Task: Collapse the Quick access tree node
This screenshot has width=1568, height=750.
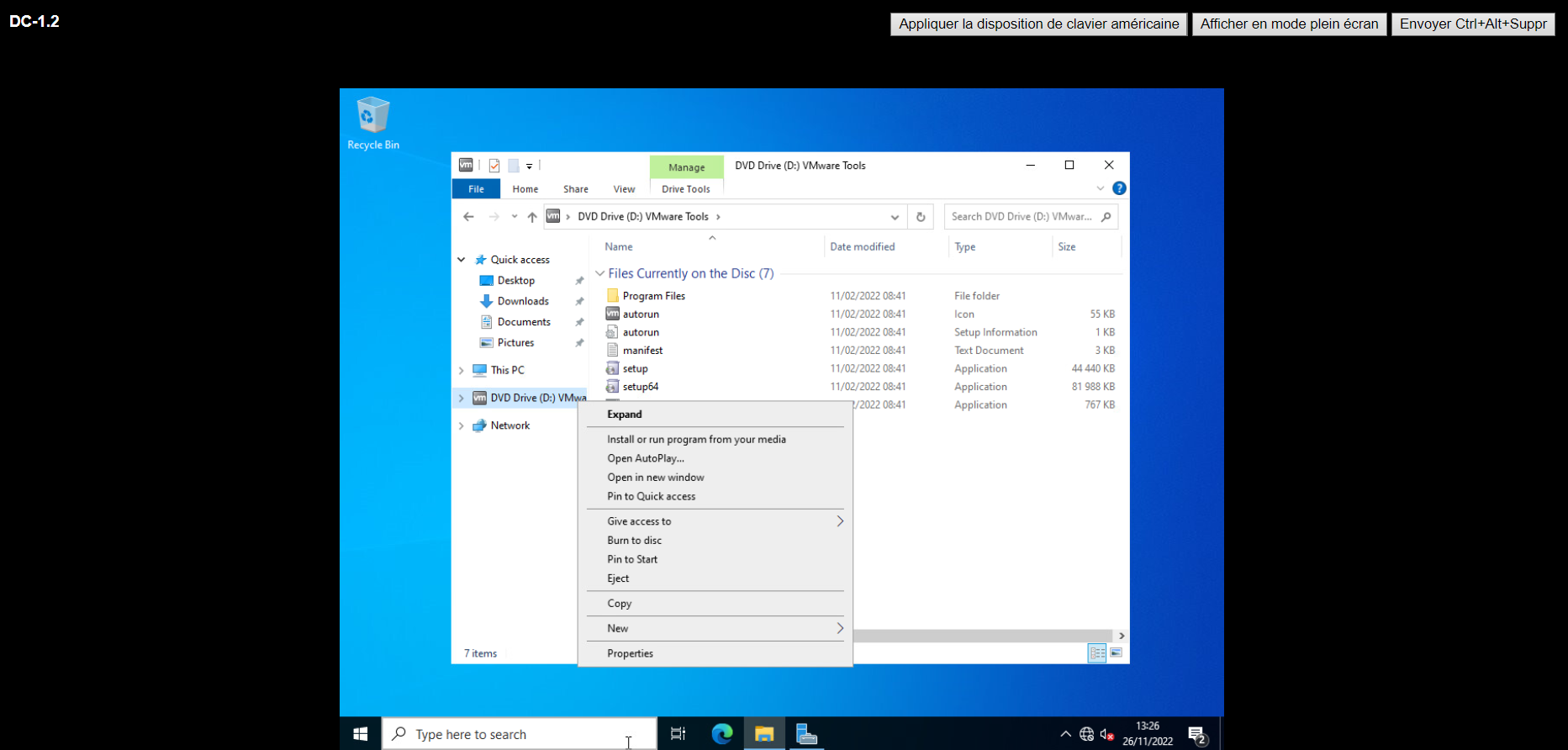Action: pos(462,260)
